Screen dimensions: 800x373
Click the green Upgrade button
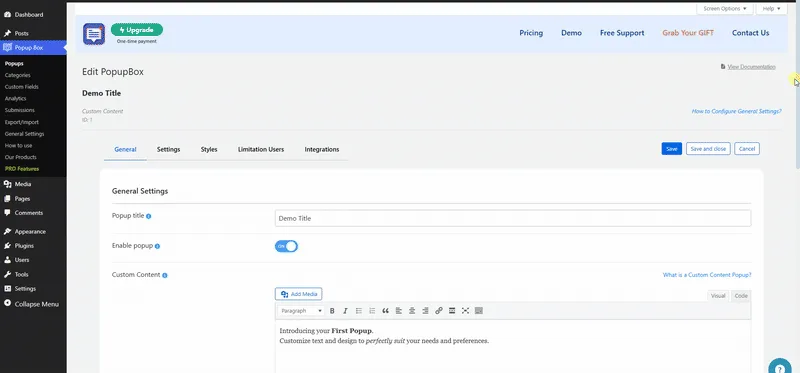[x=137, y=30]
